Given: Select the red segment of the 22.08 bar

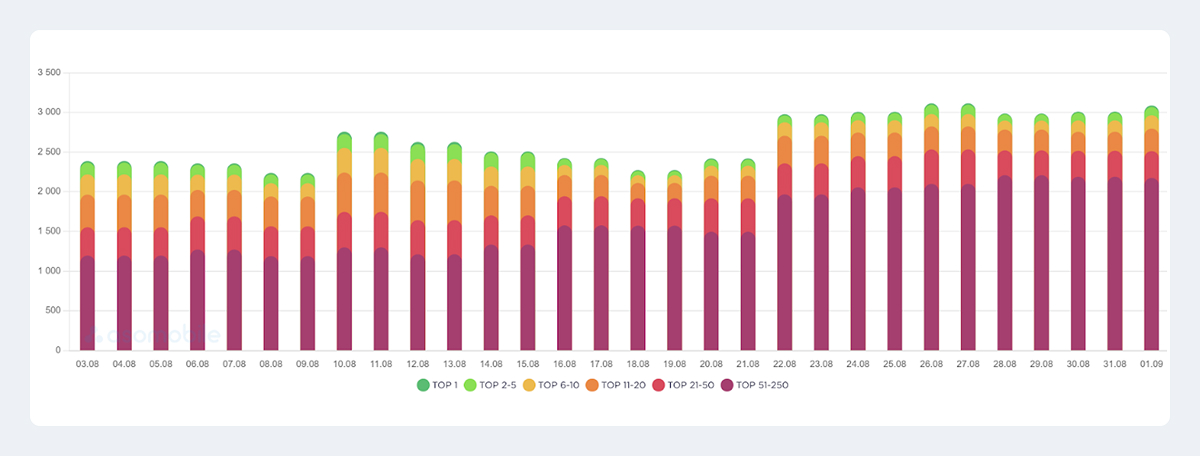Looking at the screenshot, I should pyautogui.click(x=784, y=180).
